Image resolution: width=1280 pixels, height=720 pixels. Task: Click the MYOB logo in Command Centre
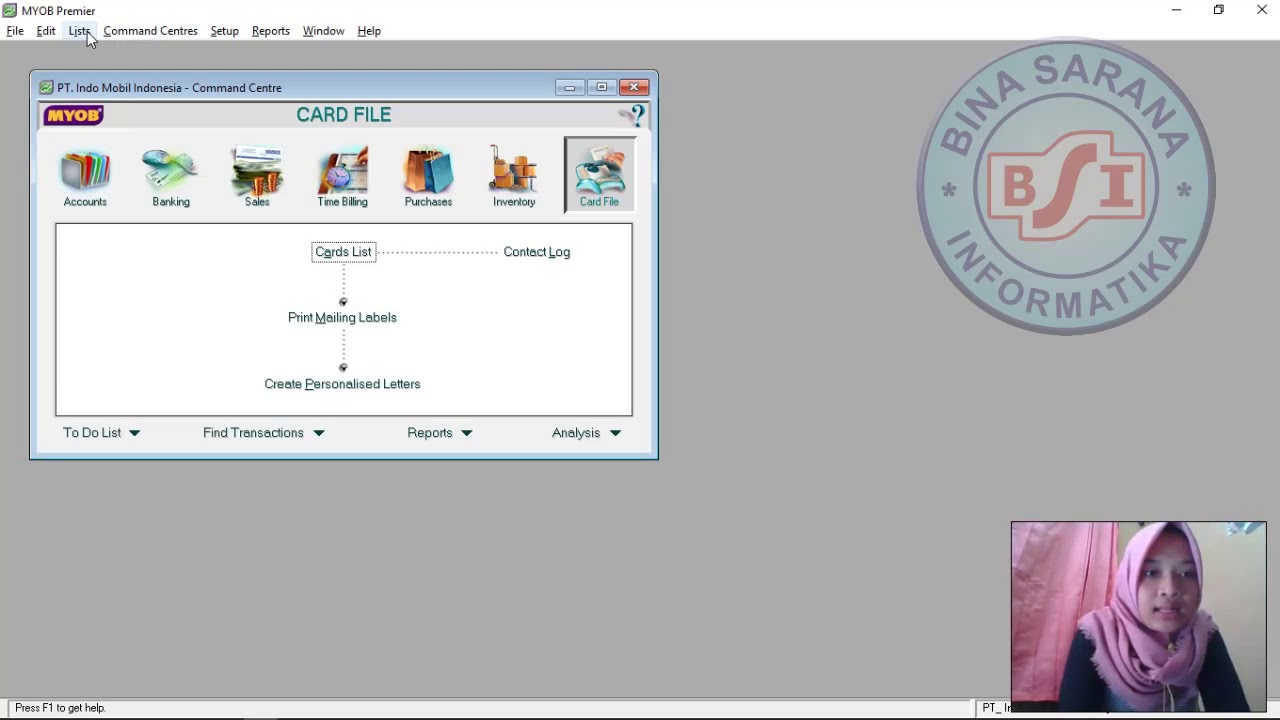73,115
